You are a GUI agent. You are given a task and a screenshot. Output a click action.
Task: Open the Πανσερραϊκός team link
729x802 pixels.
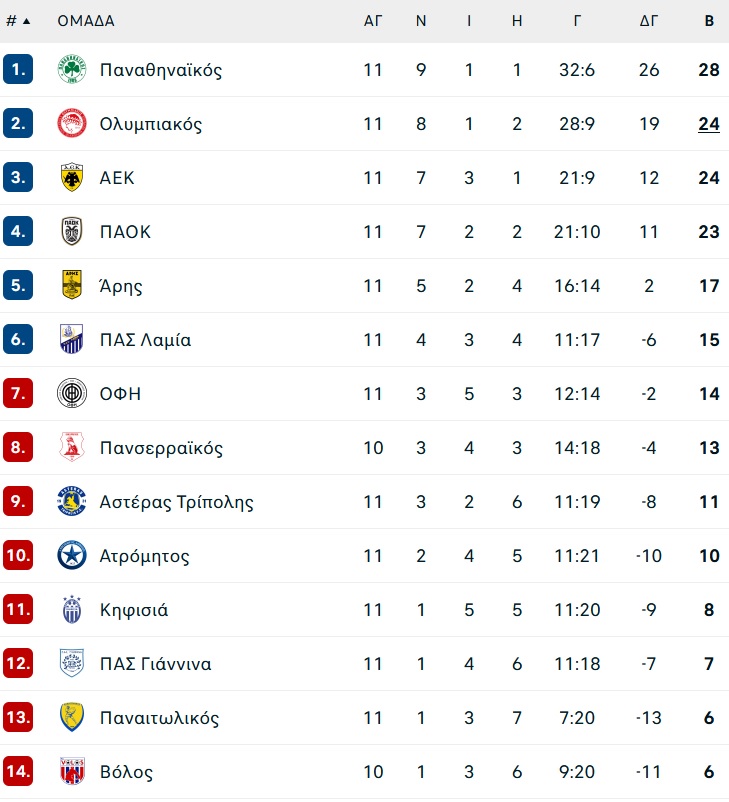[161, 448]
